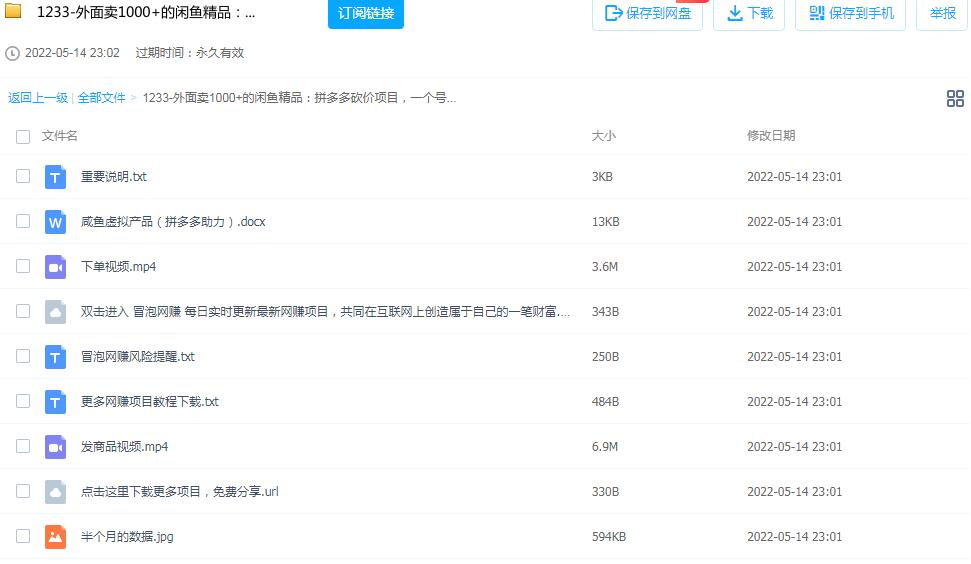Click the size value 13KB

pos(606,222)
